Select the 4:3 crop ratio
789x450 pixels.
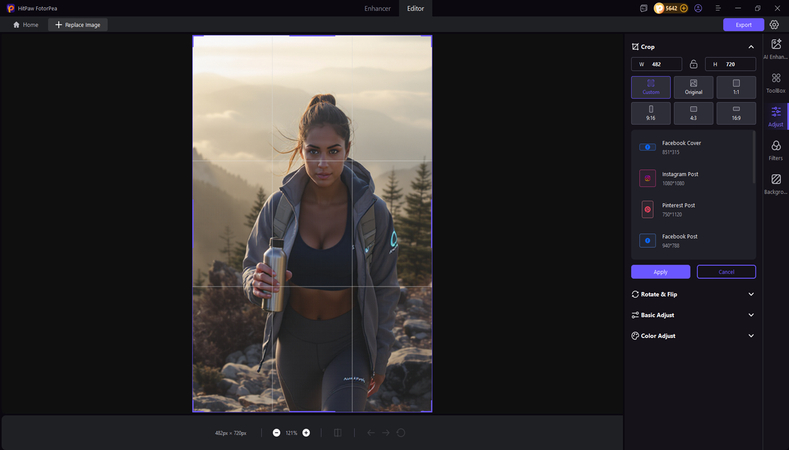[x=693, y=113]
